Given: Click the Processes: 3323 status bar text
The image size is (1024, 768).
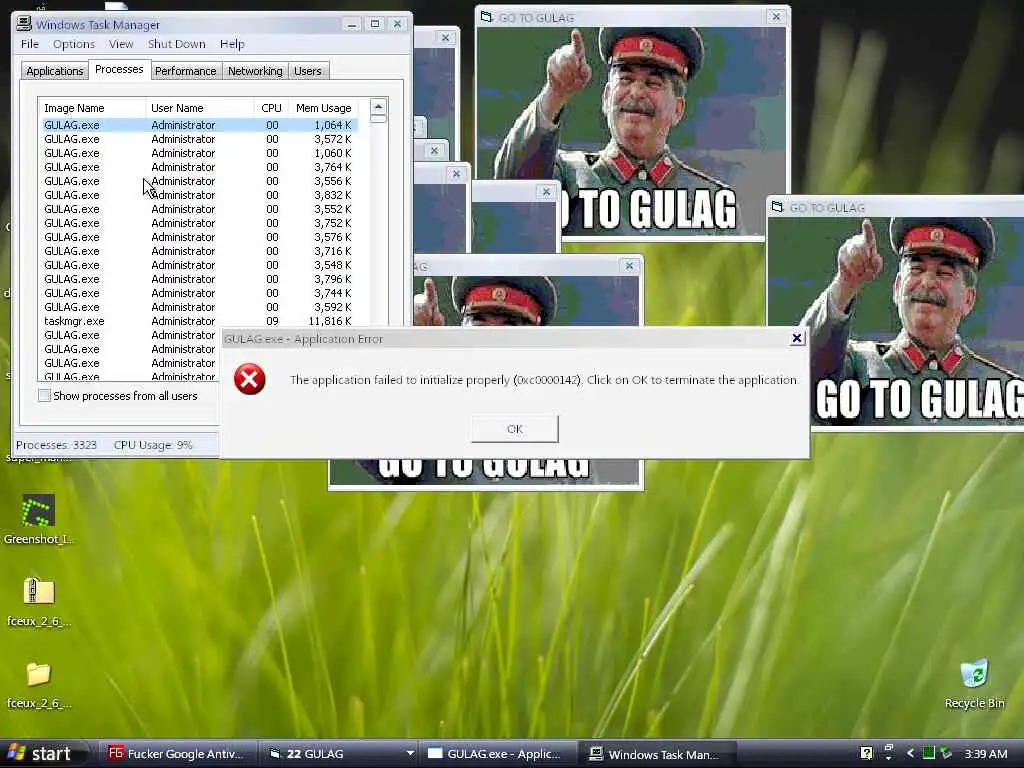Looking at the screenshot, I should click(56, 445).
